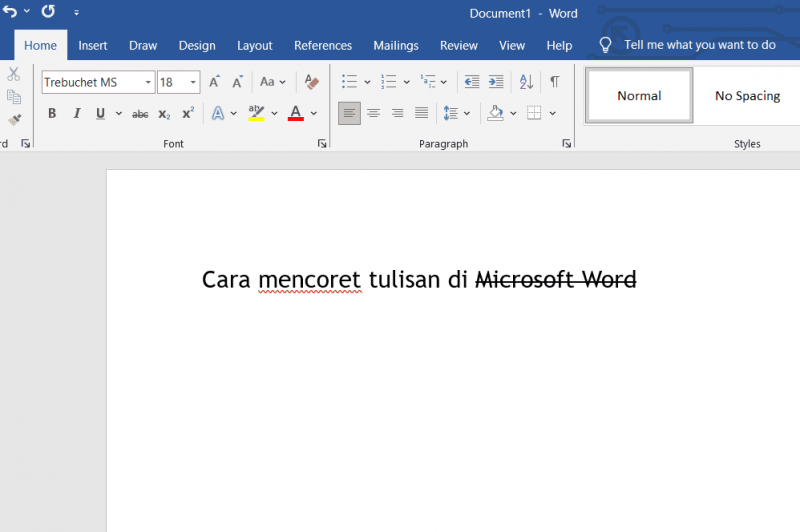Viewport: 800px width, 532px height.
Task: Switch to the Home tab
Action: pyautogui.click(x=40, y=45)
